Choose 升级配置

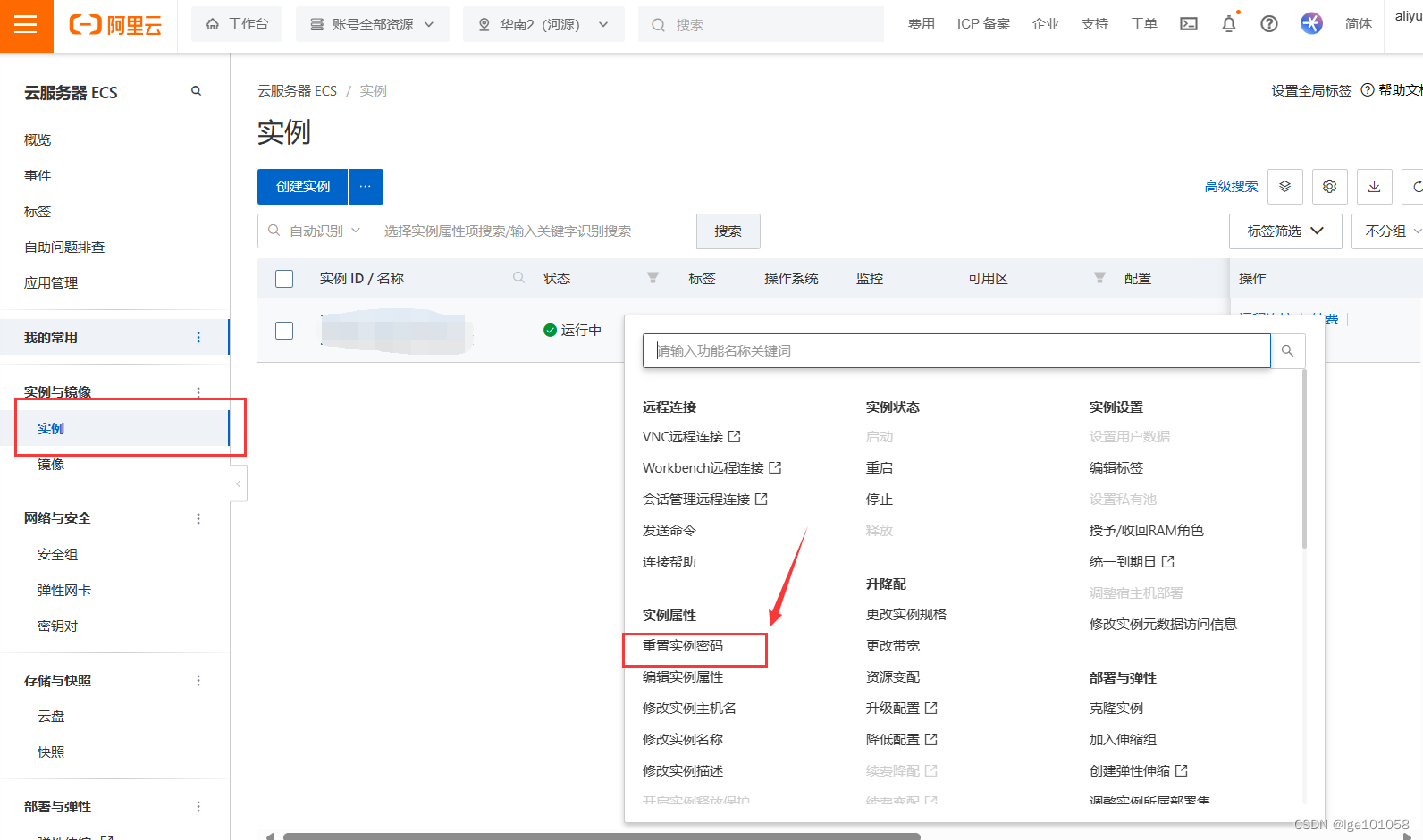tap(902, 709)
